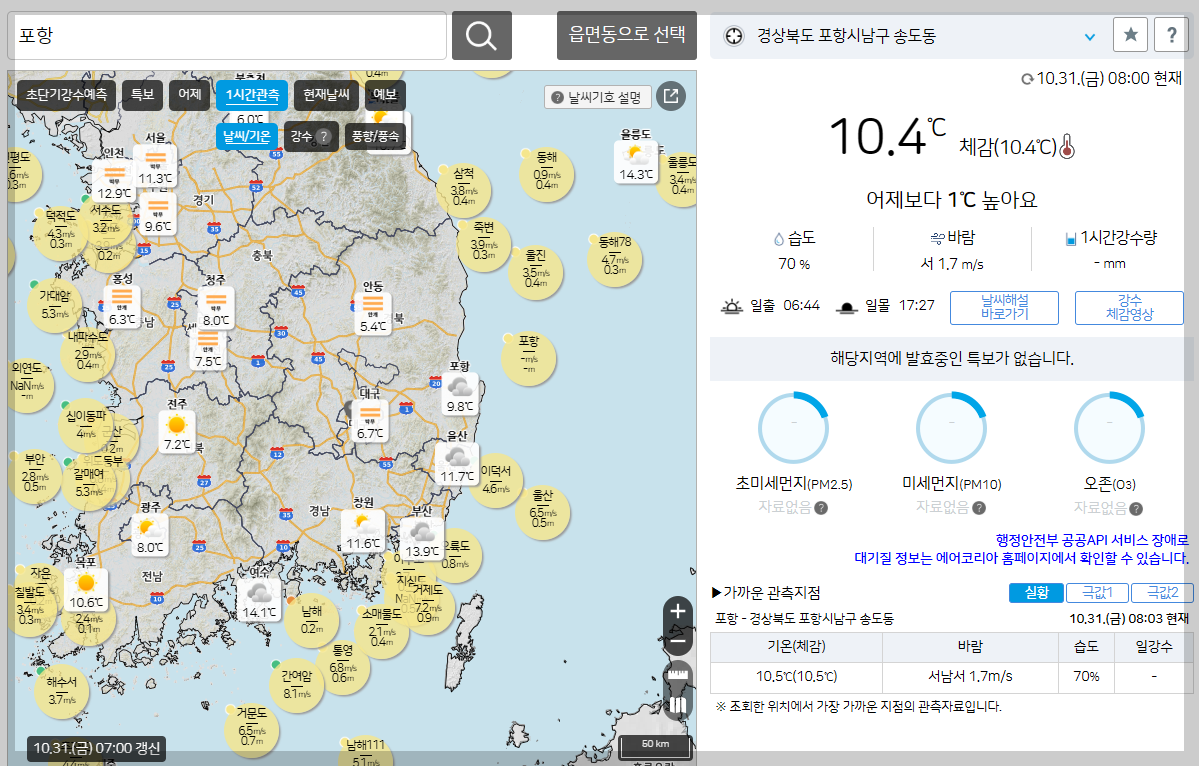
Task: Click the 50 km map scale bar
Action: tap(655, 746)
